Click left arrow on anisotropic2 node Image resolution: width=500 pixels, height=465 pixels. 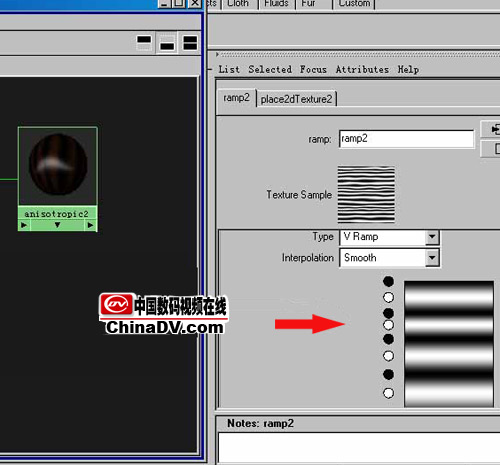click(x=24, y=225)
